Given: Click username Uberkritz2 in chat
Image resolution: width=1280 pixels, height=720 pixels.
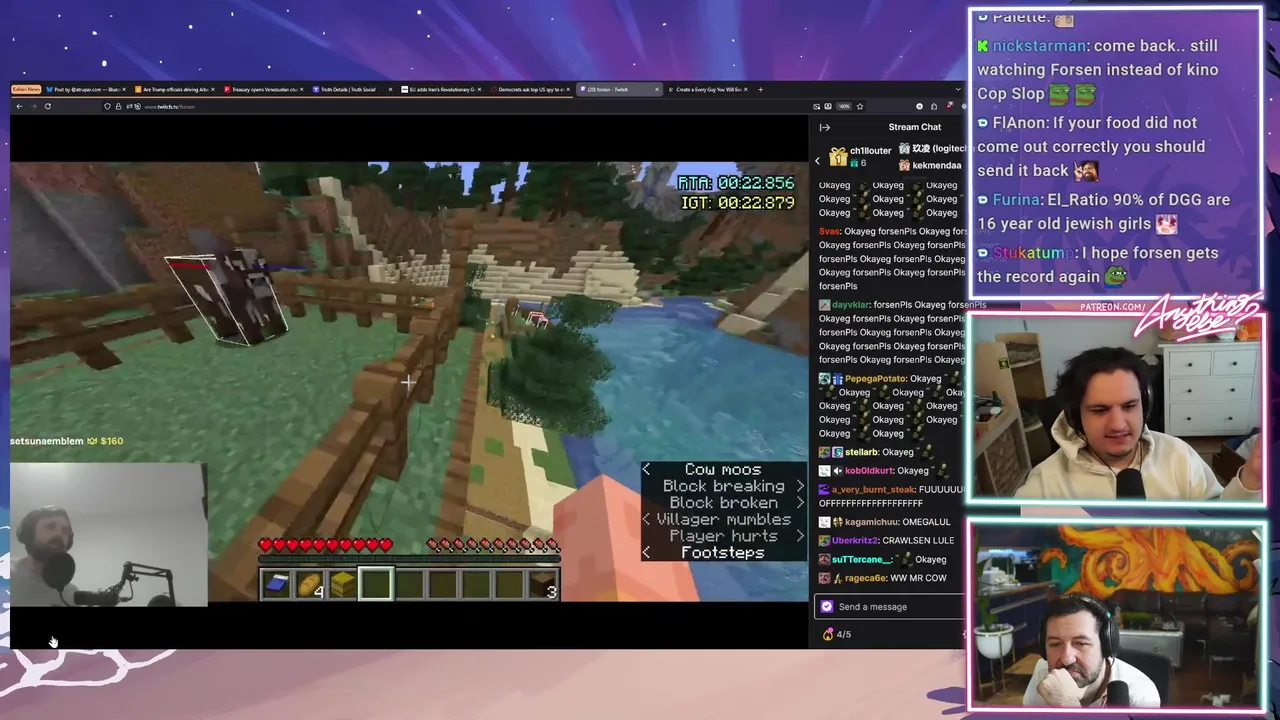Looking at the screenshot, I should click(856, 540).
